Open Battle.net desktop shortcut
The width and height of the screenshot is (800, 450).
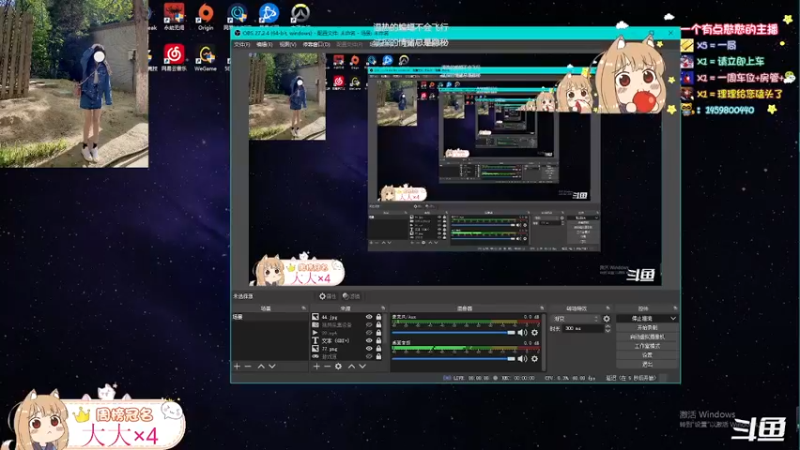(x=269, y=16)
